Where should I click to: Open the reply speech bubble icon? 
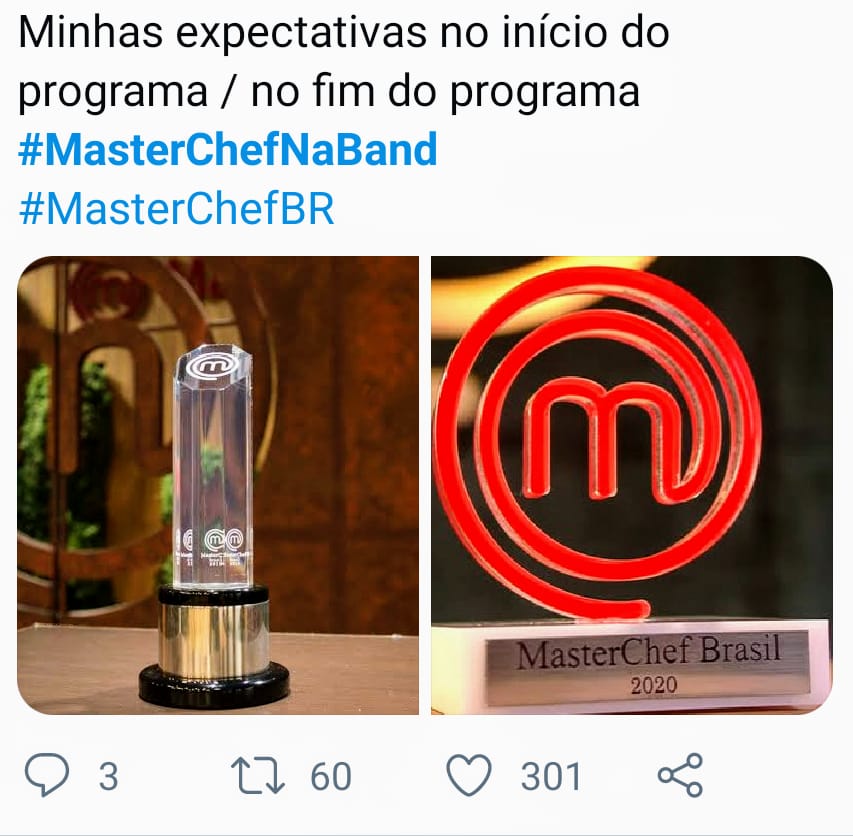(x=47, y=775)
